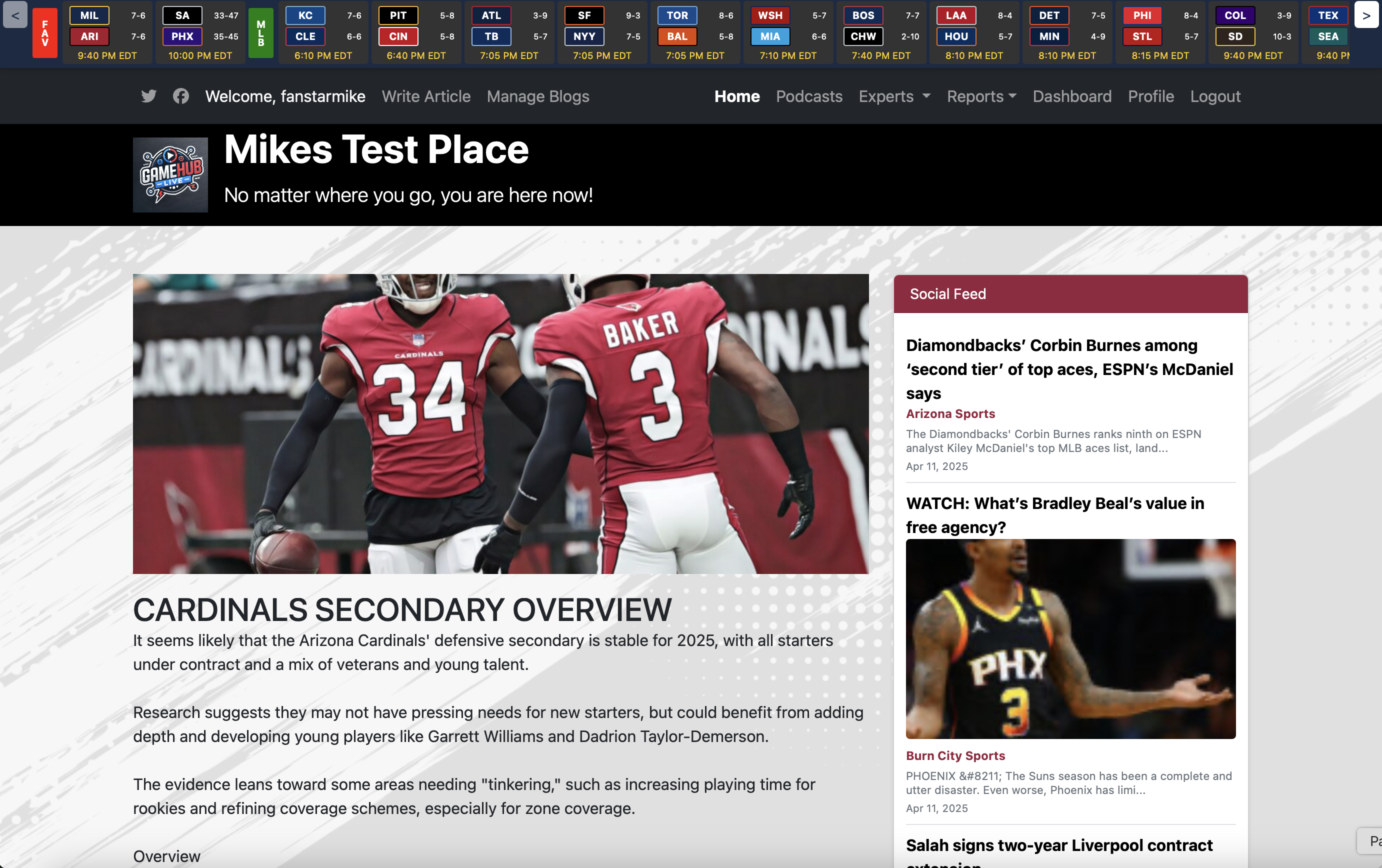The image size is (1382, 868).
Task: Click the Write Article link
Action: (x=426, y=96)
